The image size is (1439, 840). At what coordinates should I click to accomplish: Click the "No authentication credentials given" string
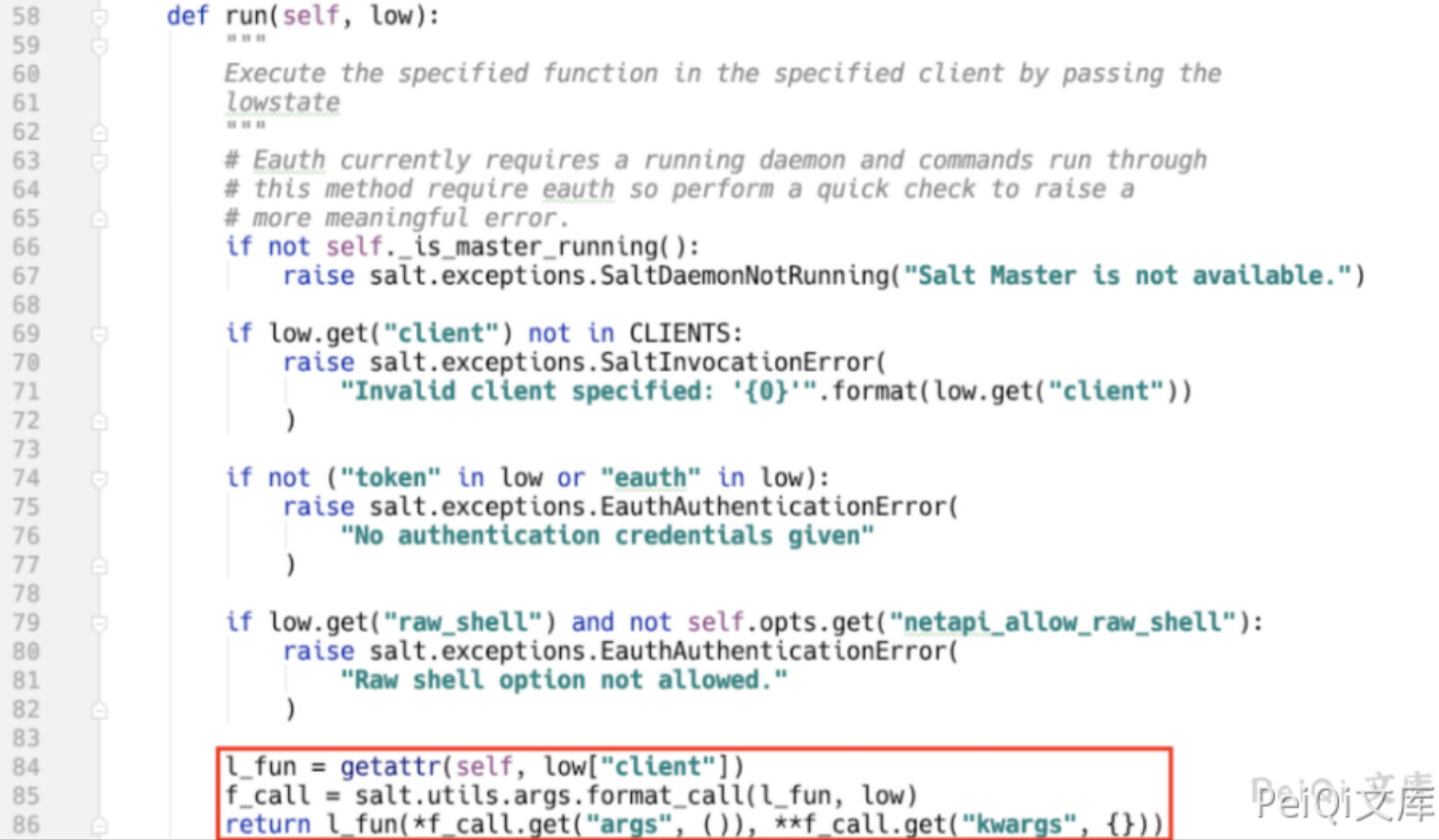[x=606, y=536]
